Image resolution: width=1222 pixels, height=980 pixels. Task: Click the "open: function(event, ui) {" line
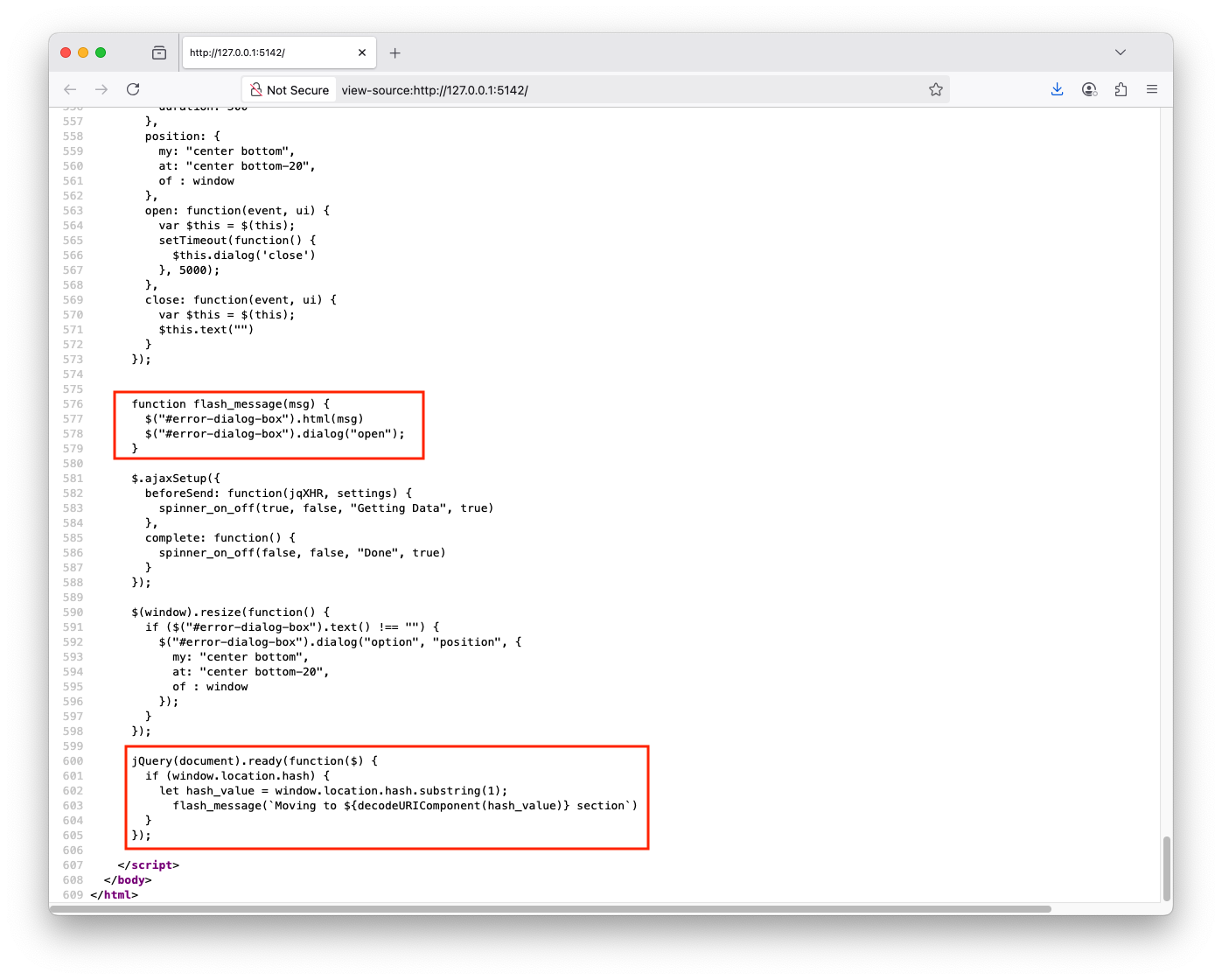[x=238, y=211]
